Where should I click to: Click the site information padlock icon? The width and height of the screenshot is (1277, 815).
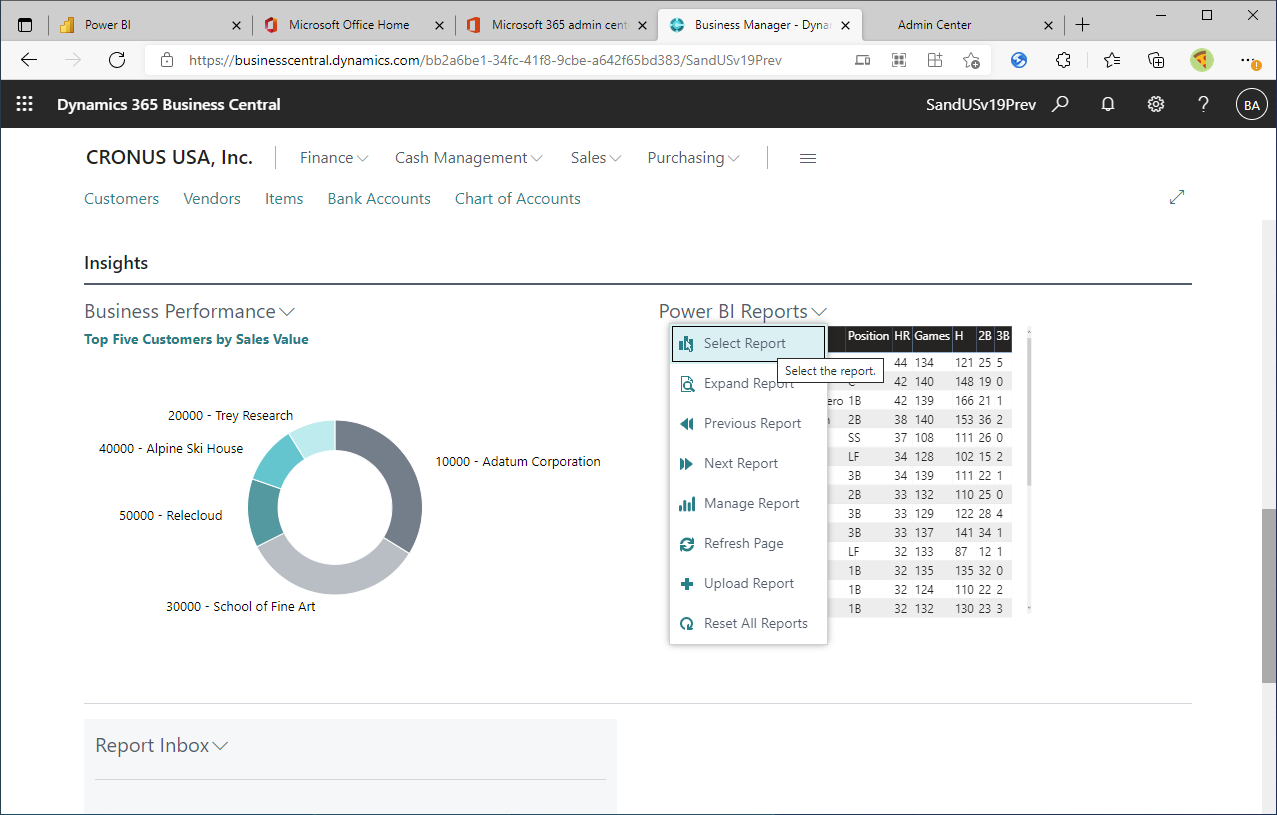[166, 60]
